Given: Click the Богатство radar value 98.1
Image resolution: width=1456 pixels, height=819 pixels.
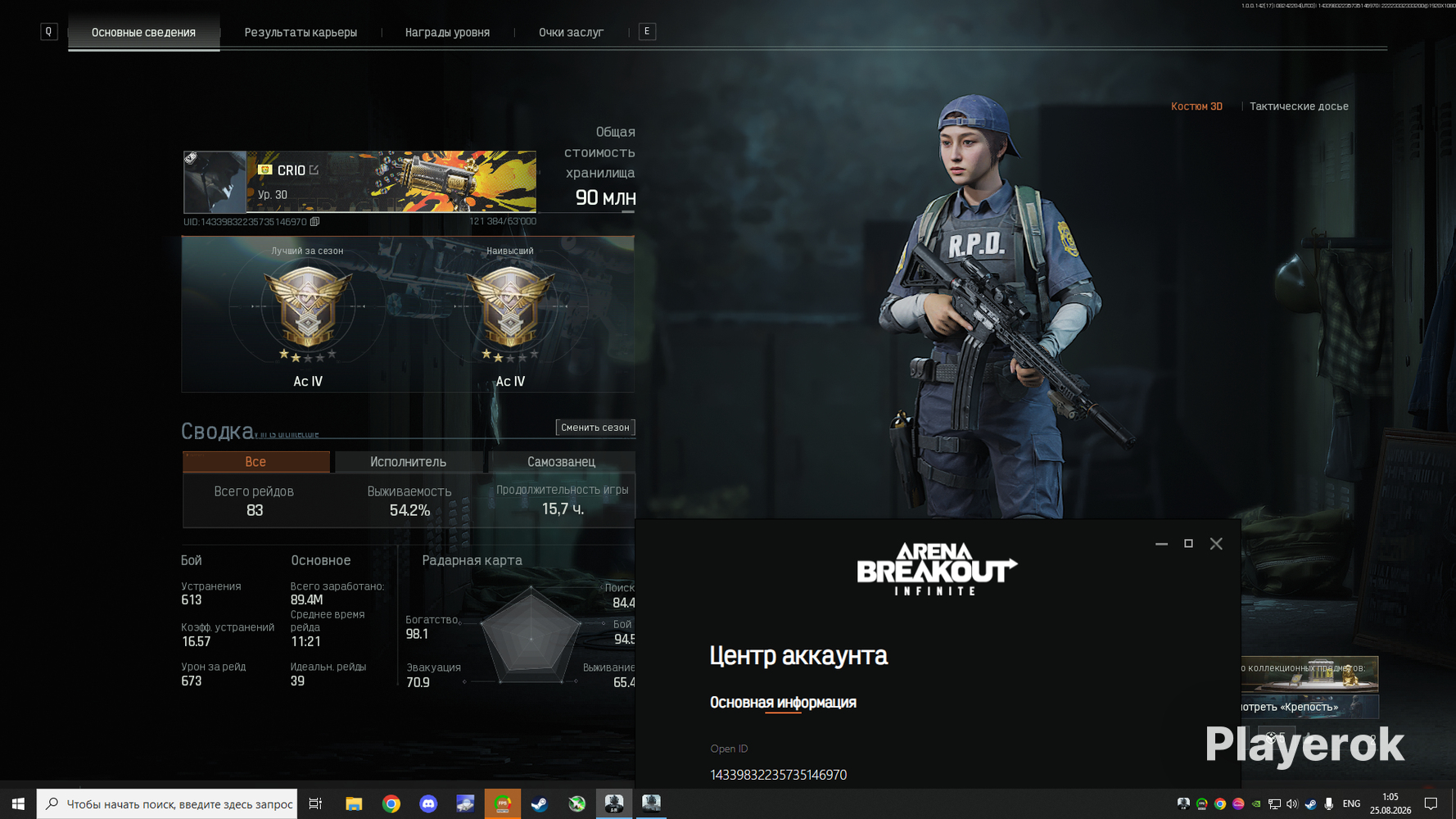Looking at the screenshot, I should click(417, 634).
